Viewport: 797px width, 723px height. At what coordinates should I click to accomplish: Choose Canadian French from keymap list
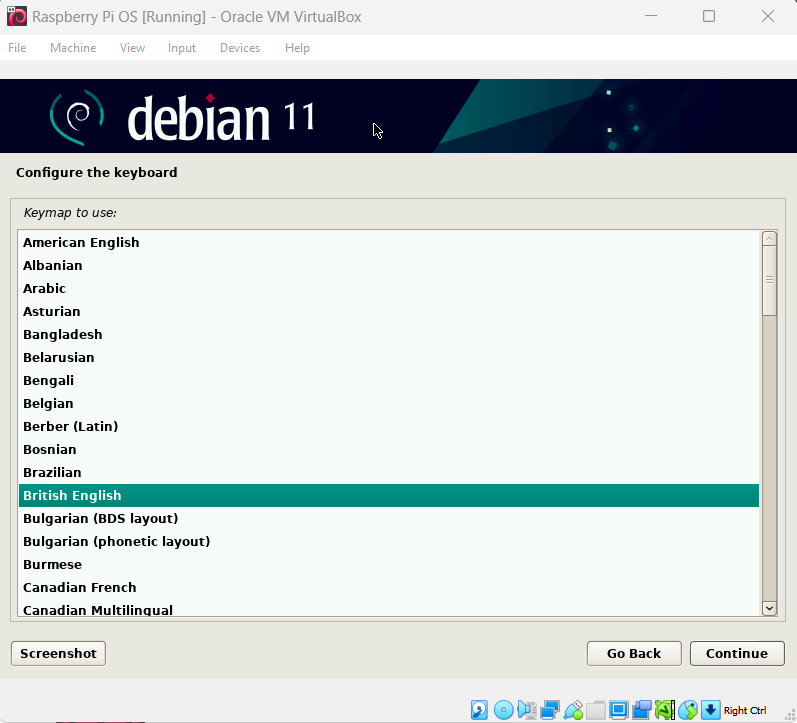click(79, 587)
